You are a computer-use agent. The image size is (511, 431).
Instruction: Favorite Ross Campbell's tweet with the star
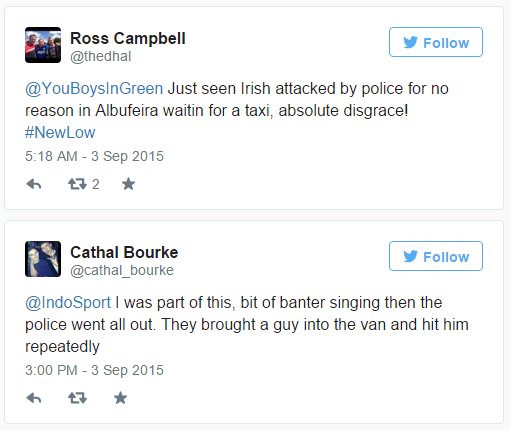click(128, 184)
